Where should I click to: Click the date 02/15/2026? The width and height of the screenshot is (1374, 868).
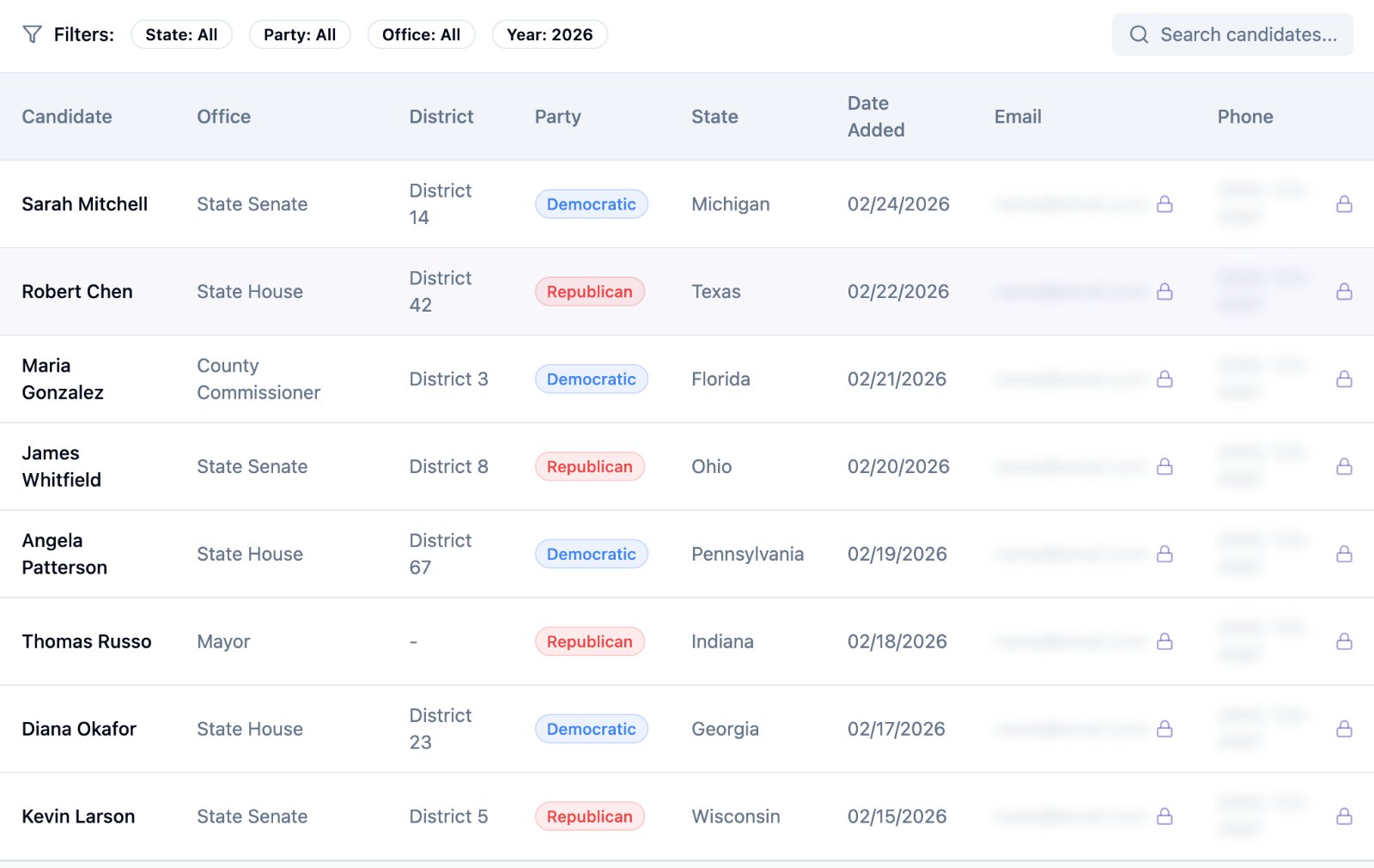(x=897, y=816)
